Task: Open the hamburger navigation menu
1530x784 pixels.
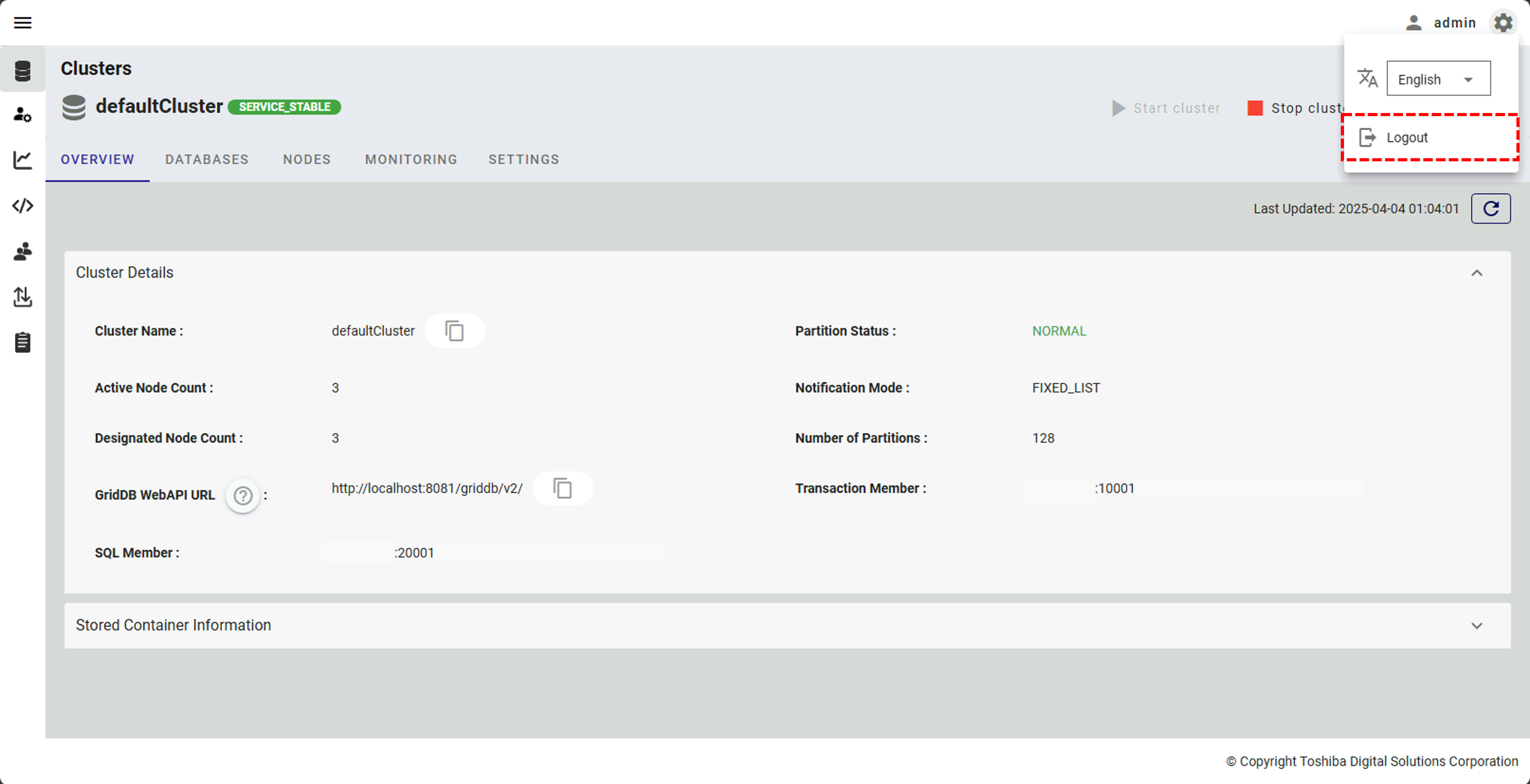Action: click(x=23, y=23)
